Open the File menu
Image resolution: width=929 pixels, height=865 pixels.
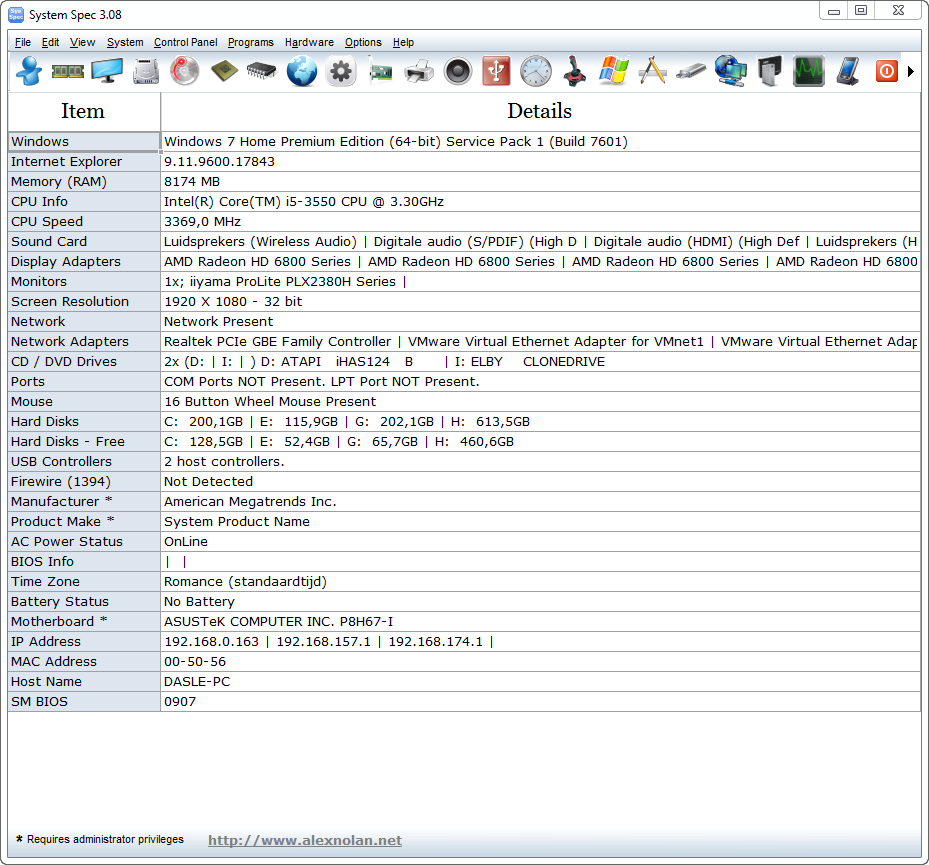pos(23,42)
